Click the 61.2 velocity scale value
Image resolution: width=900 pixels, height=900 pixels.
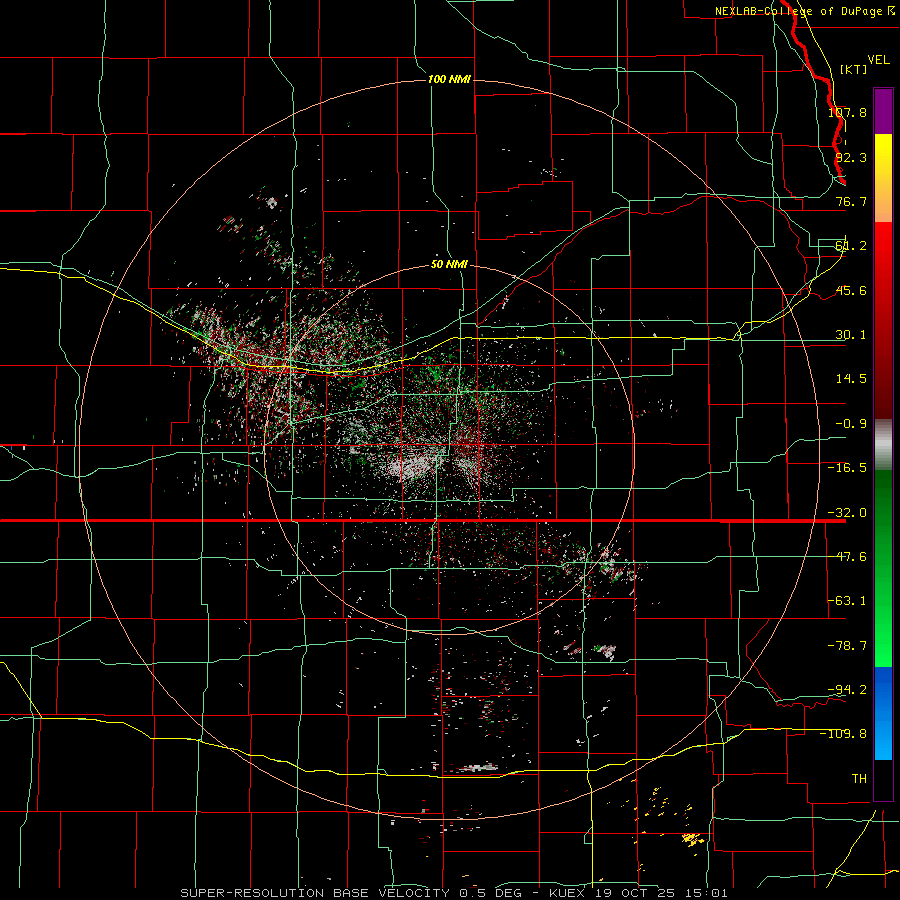(x=851, y=246)
